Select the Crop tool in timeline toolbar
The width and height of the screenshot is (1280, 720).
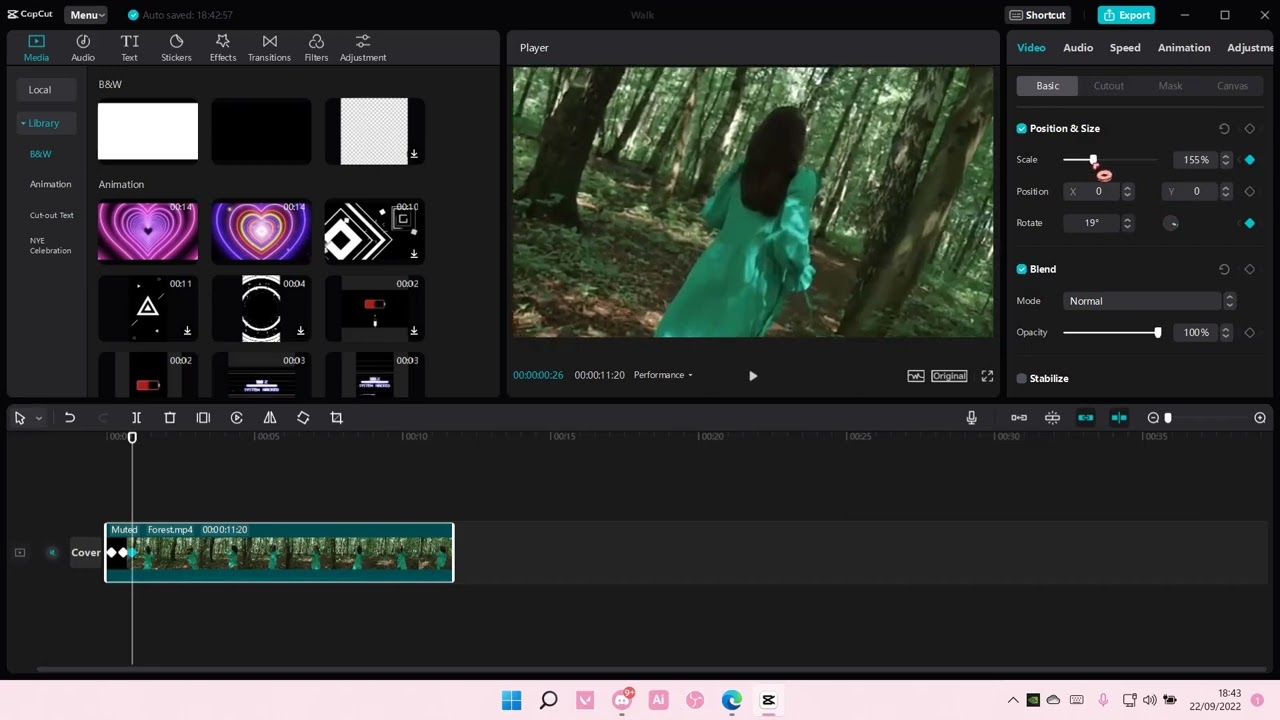coord(336,418)
